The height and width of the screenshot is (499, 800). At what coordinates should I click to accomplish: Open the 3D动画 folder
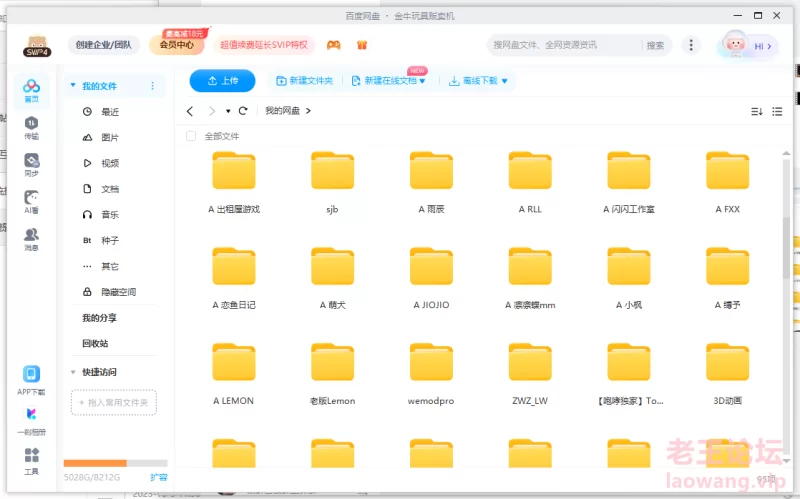[728, 375]
